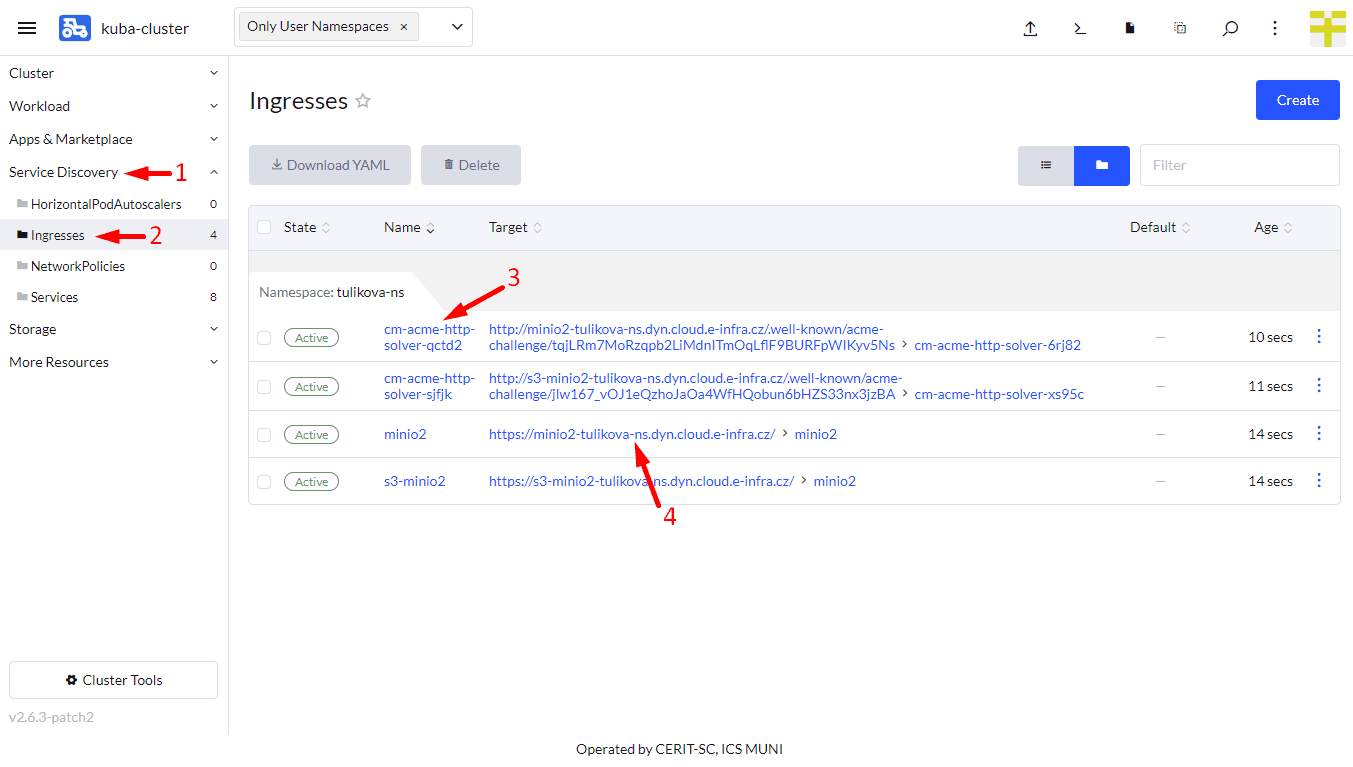This screenshot has height=767, width=1353.
Task: Check the select-all rows checkbox
Action: click(x=264, y=227)
